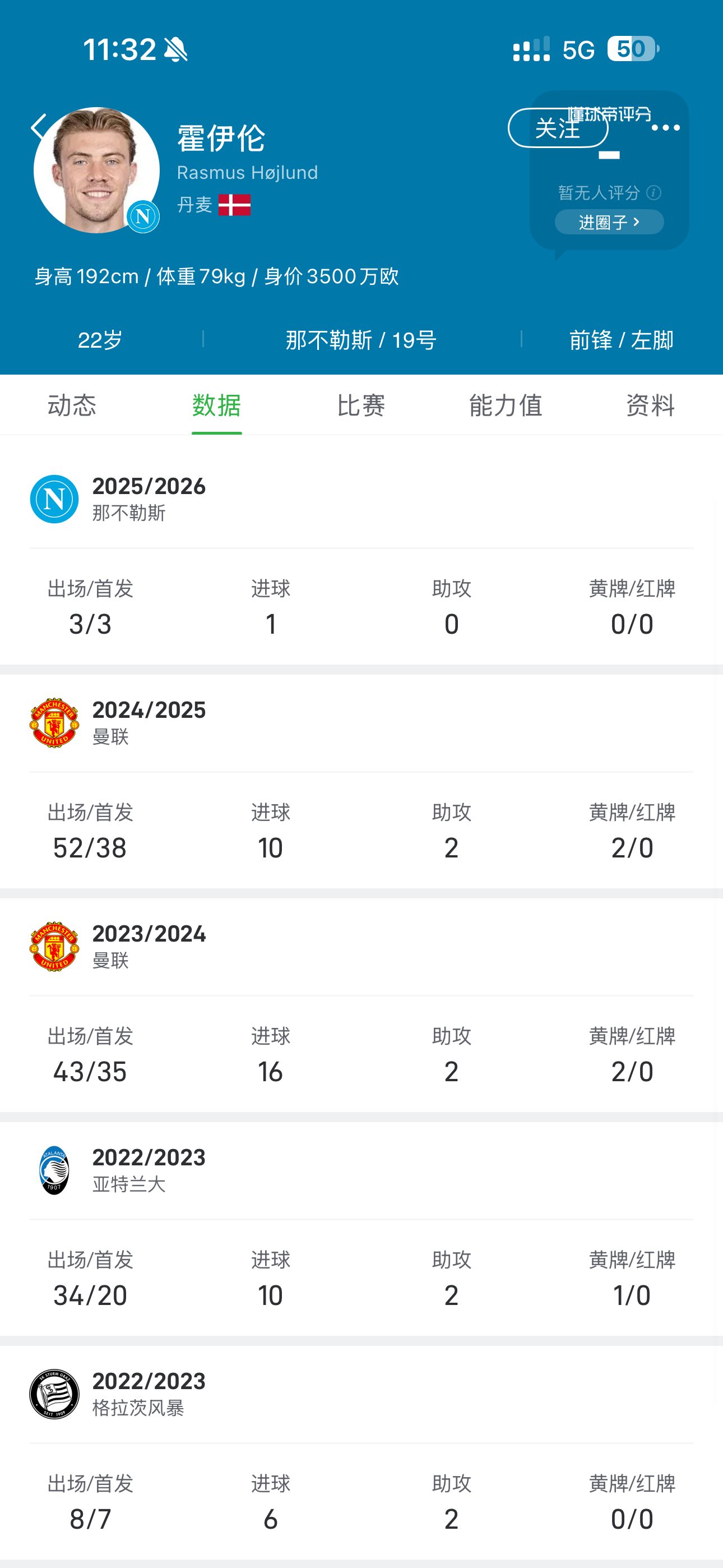The height and width of the screenshot is (1568, 723).
Task: Switch to the 比赛 tab
Action: click(361, 405)
